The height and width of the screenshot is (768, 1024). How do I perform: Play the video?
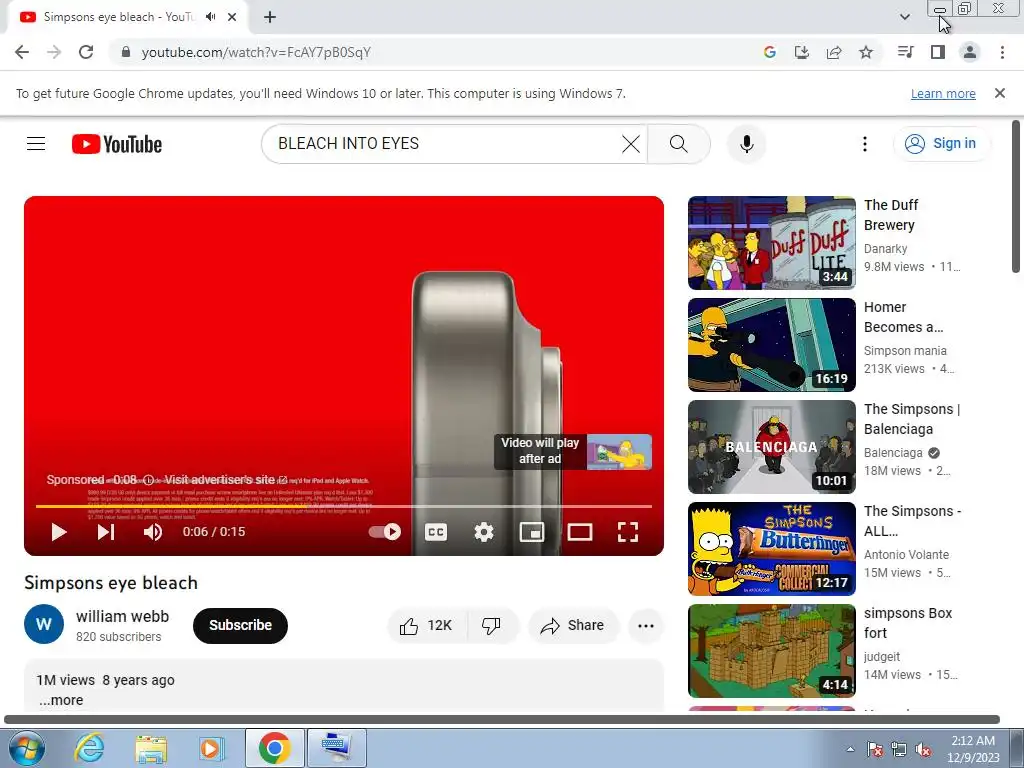point(59,532)
